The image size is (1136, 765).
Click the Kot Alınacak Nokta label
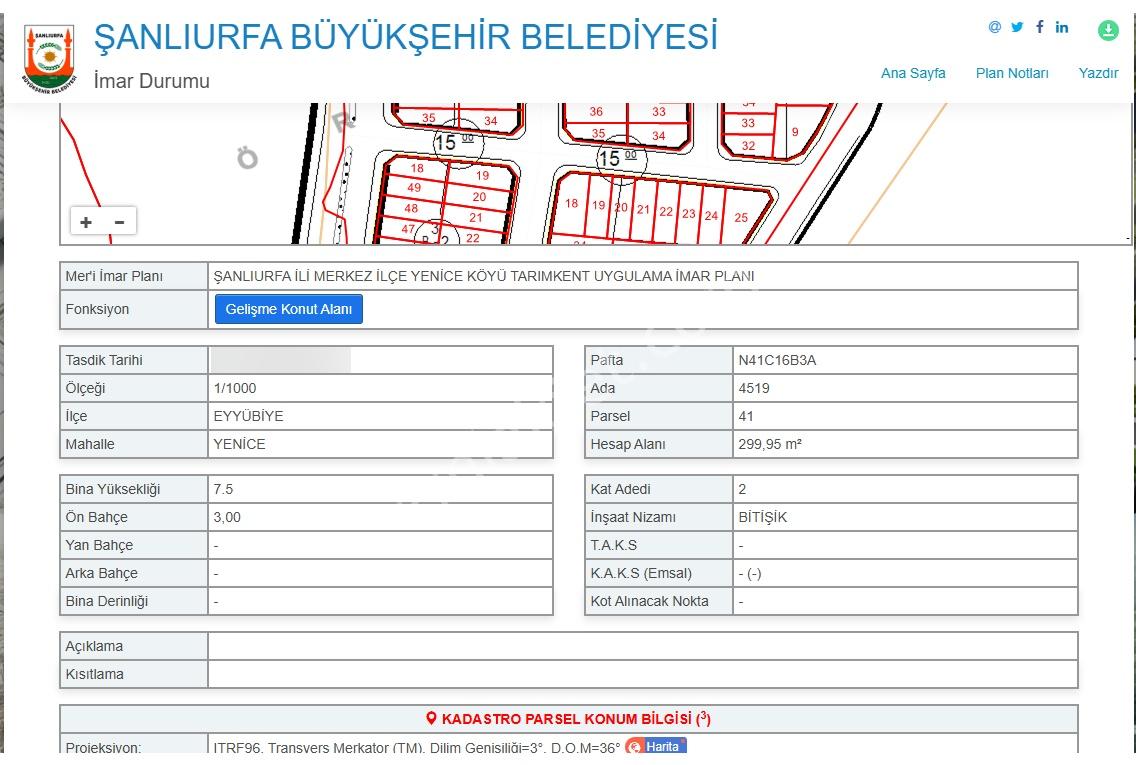(649, 601)
